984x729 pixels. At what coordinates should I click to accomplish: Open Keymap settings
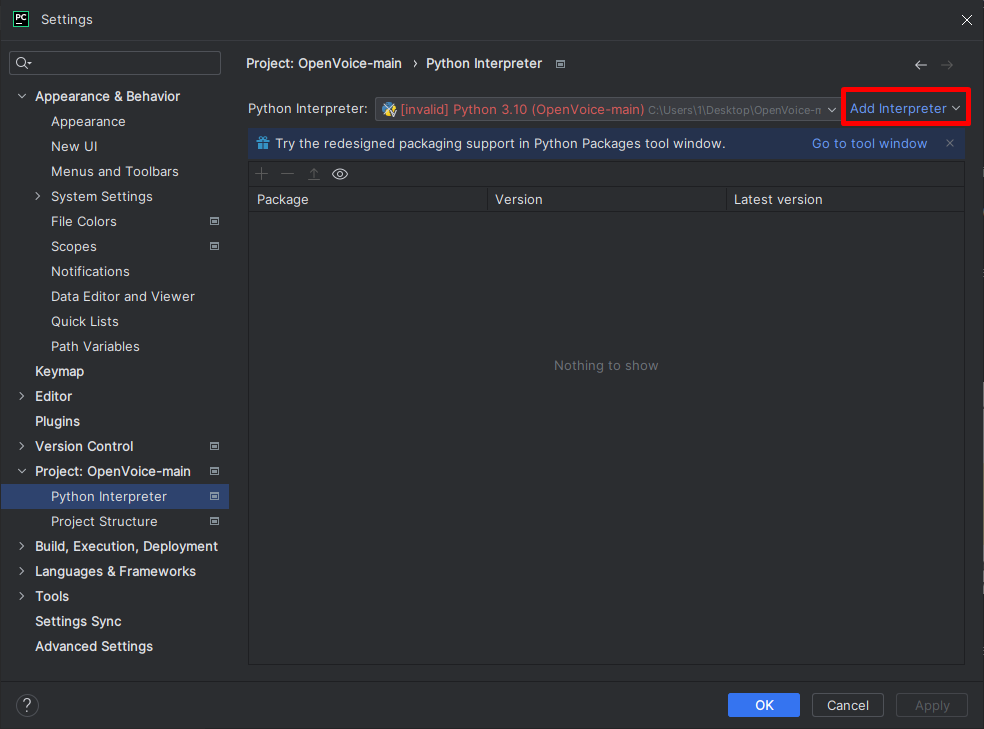point(60,371)
